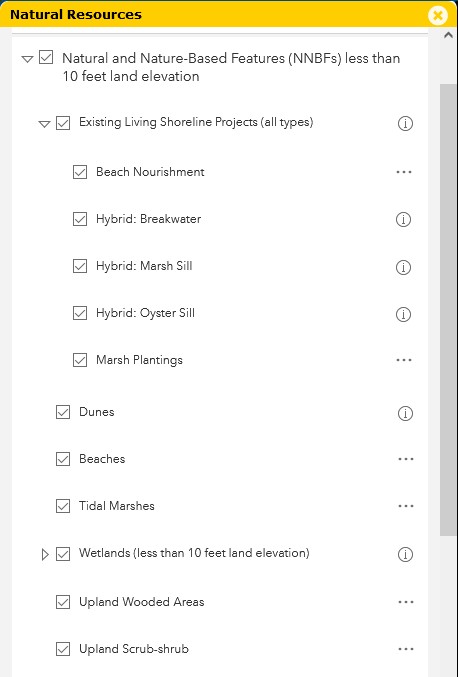Viewport: 458px width, 677px height.
Task: Open Tidal Marshes ellipsis menu
Action: (406, 506)
